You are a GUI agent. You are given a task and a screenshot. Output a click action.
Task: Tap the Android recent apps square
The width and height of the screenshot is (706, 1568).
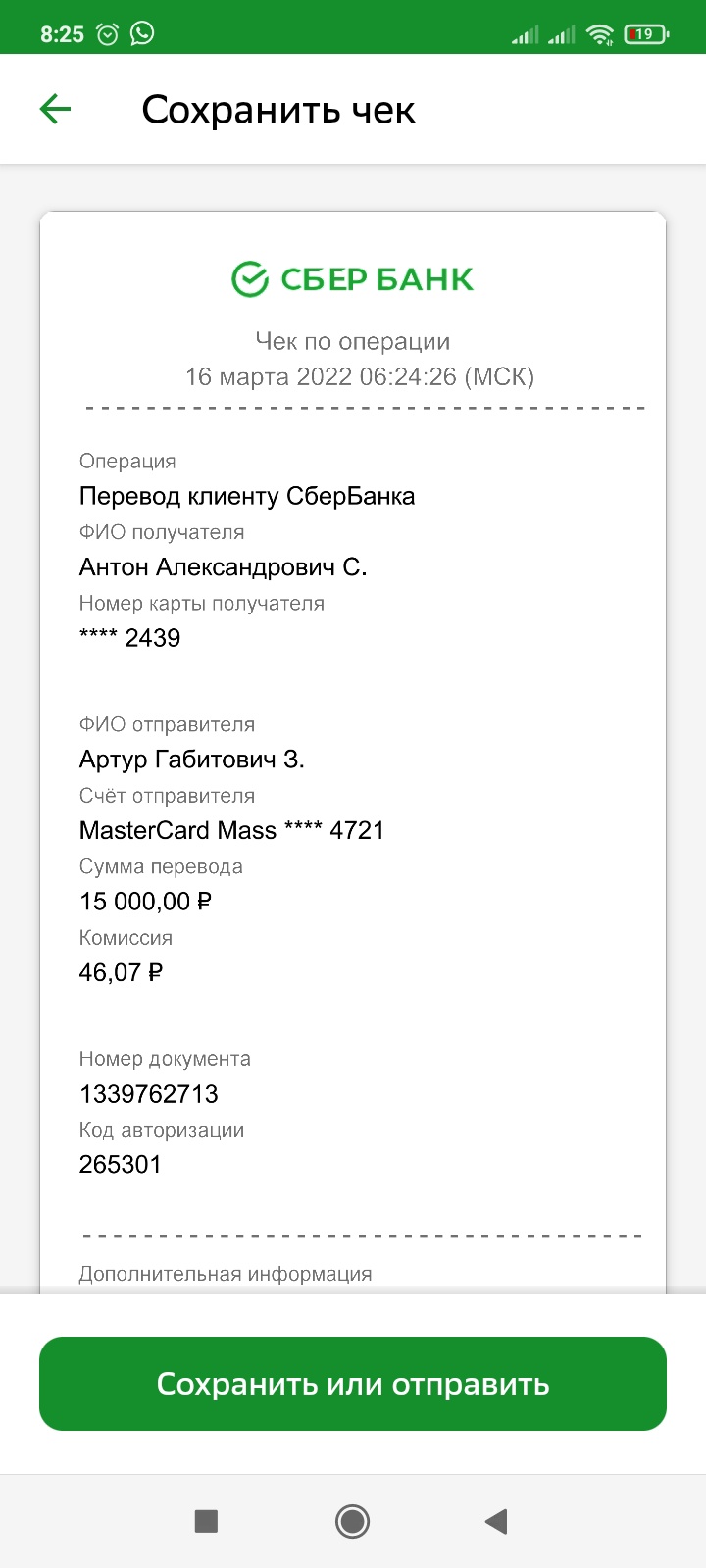coord(206,1521)
